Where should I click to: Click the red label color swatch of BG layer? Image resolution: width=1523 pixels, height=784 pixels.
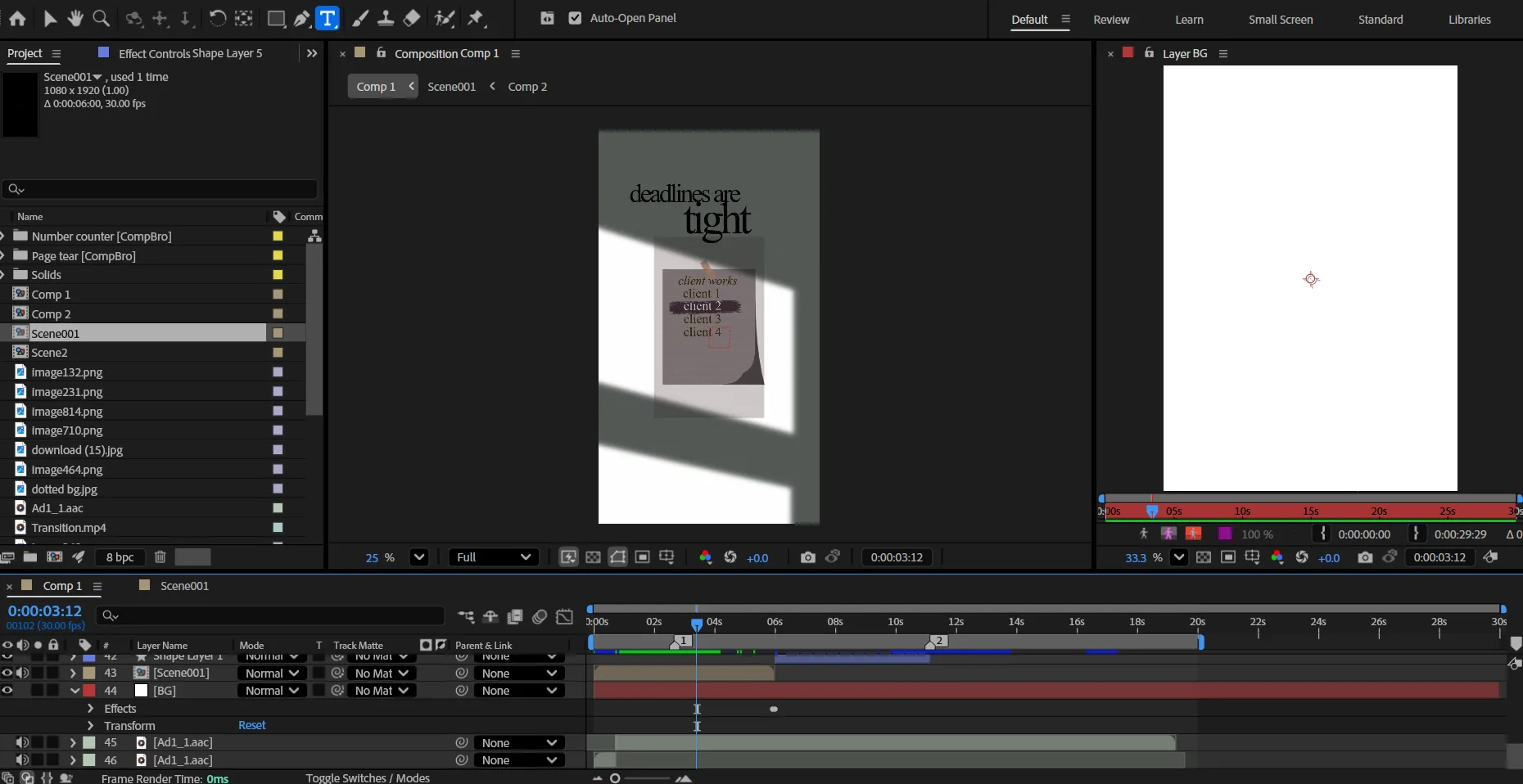pos(89,691)
